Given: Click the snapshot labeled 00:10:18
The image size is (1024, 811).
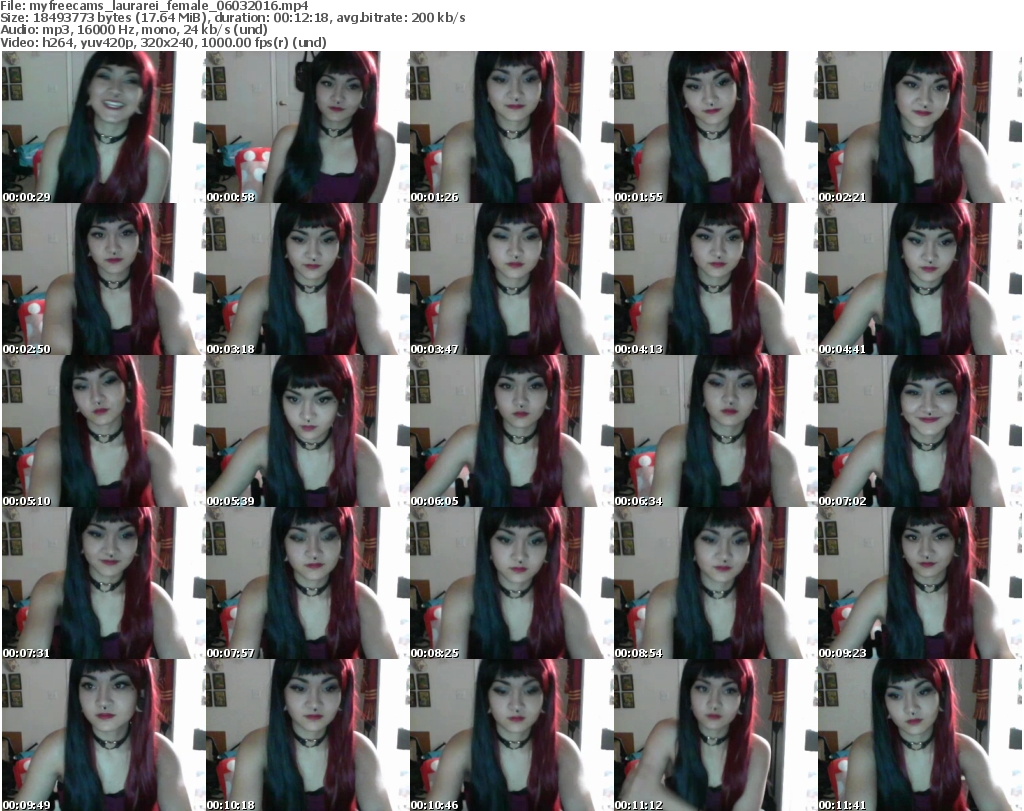Looking at the screenshot, I should pos(307,735).
